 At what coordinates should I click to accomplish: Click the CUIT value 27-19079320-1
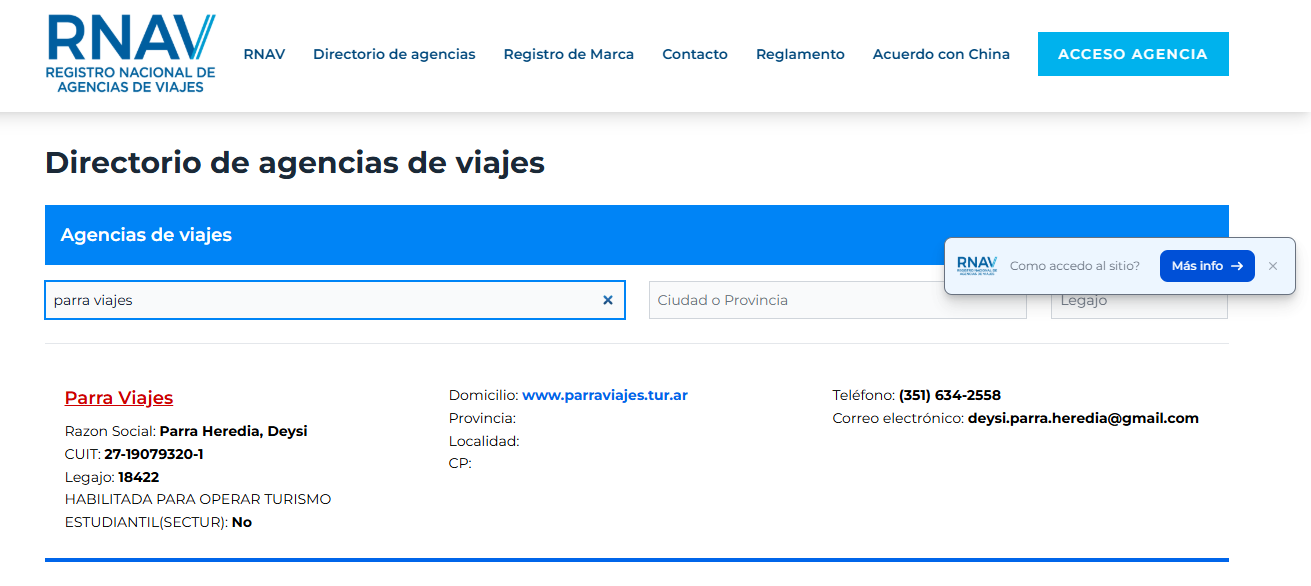[x=154, y=454]
